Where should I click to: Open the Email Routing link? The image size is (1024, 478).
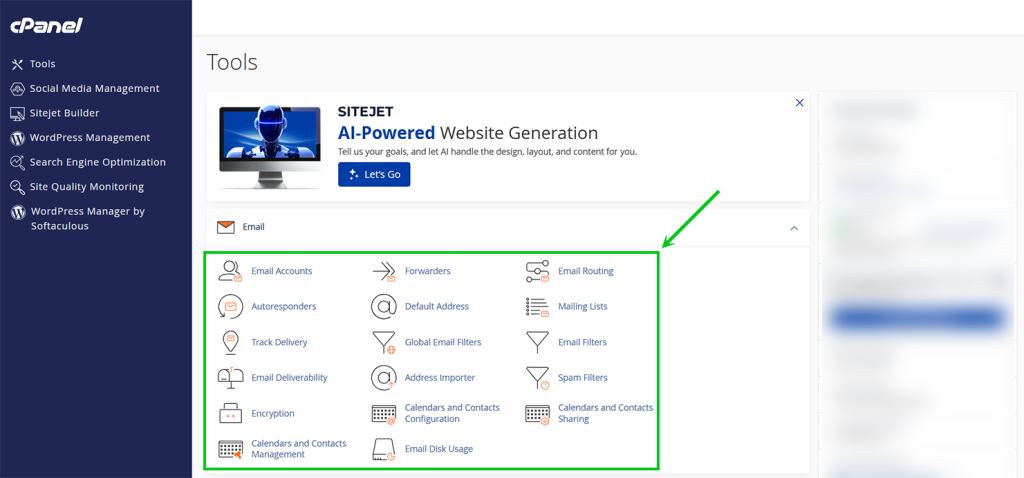[586, 271]
